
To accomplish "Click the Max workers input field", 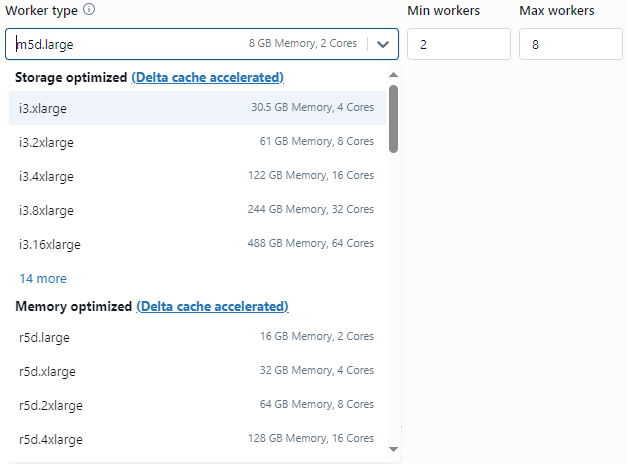I will coord(570,44).
